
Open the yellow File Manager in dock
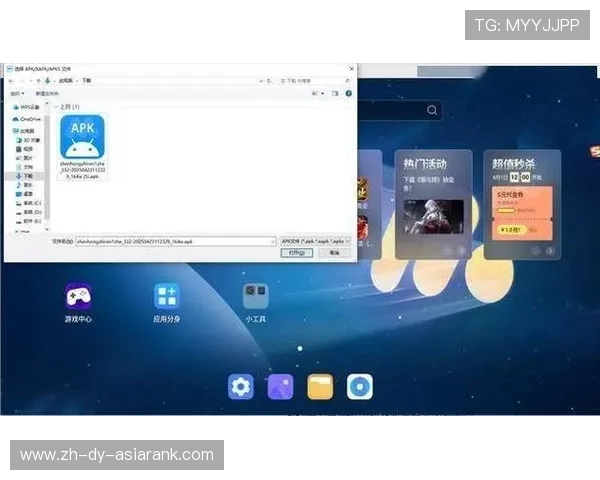point(320,387)
